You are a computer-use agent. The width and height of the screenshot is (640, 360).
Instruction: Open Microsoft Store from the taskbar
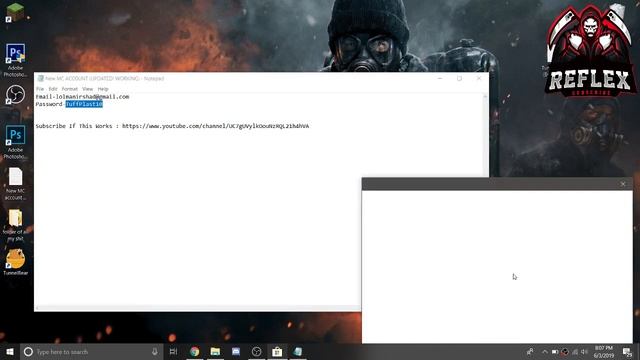[277, 351]
